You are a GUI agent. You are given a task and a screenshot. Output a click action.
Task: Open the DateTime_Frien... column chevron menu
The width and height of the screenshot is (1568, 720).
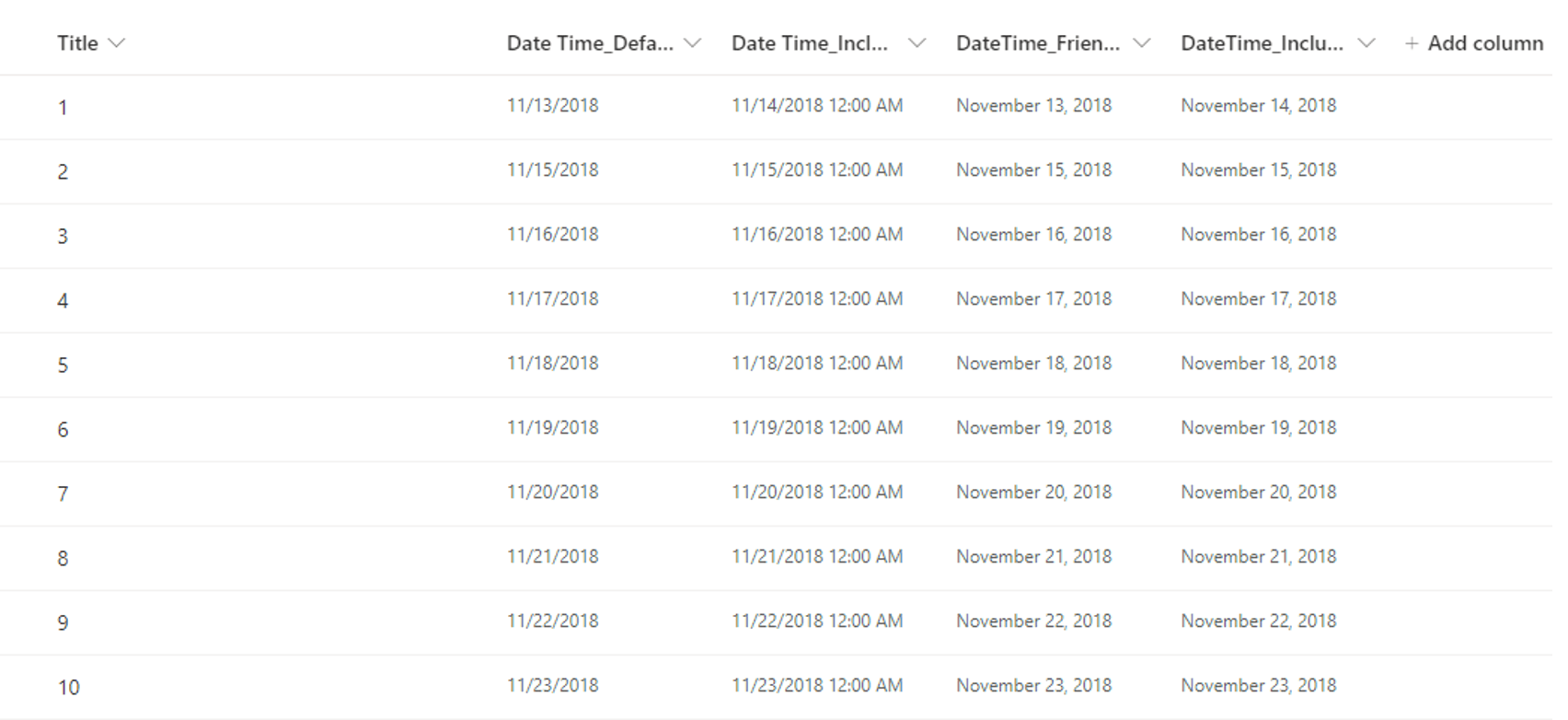coord(1141,43)
